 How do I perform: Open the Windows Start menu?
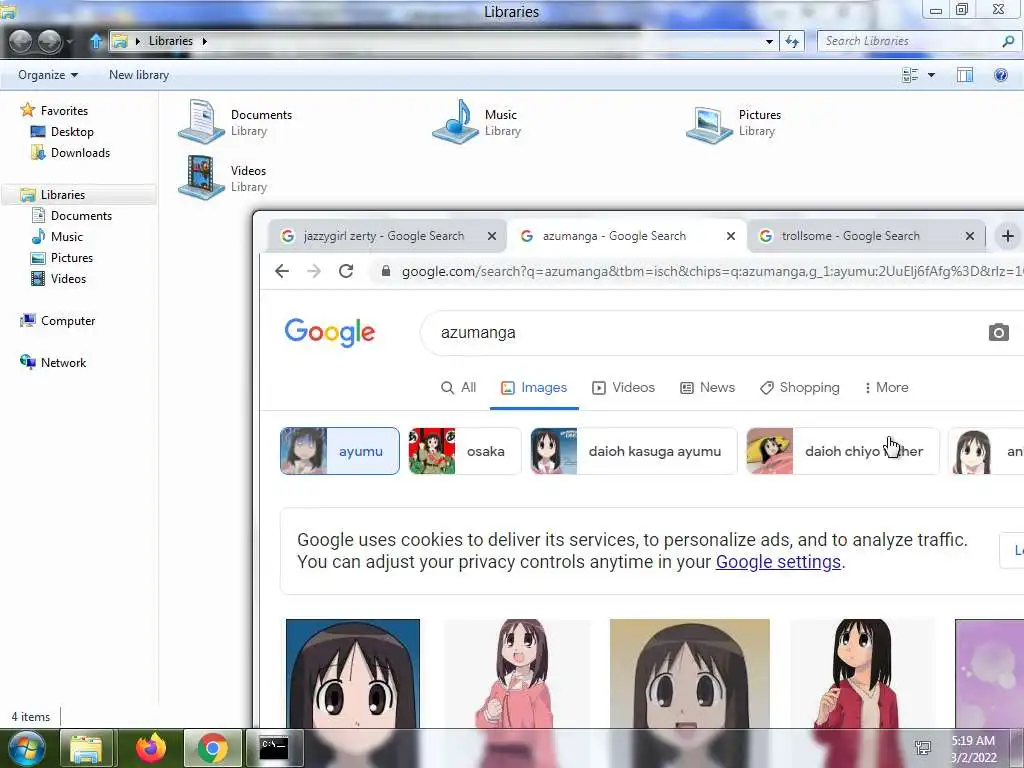[26, 748]
